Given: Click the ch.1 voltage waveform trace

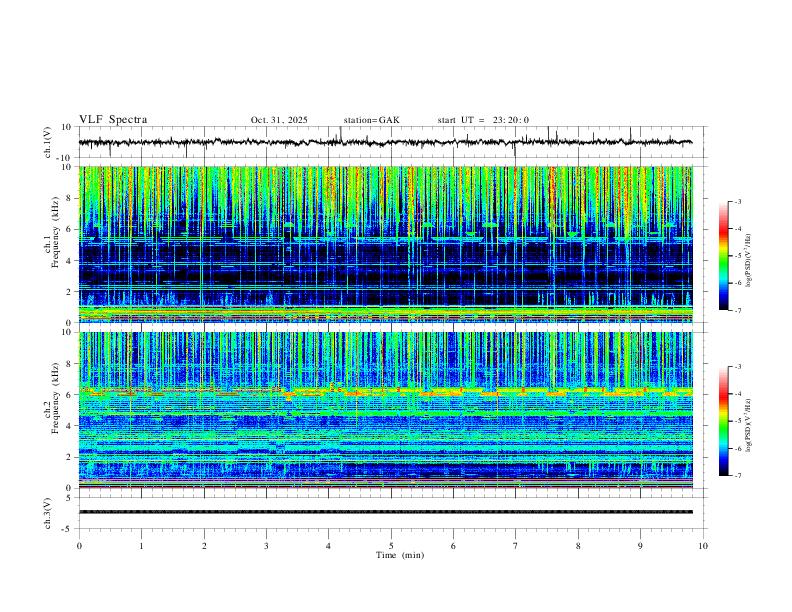Looking at the screenshot, I should click(385, 142).
